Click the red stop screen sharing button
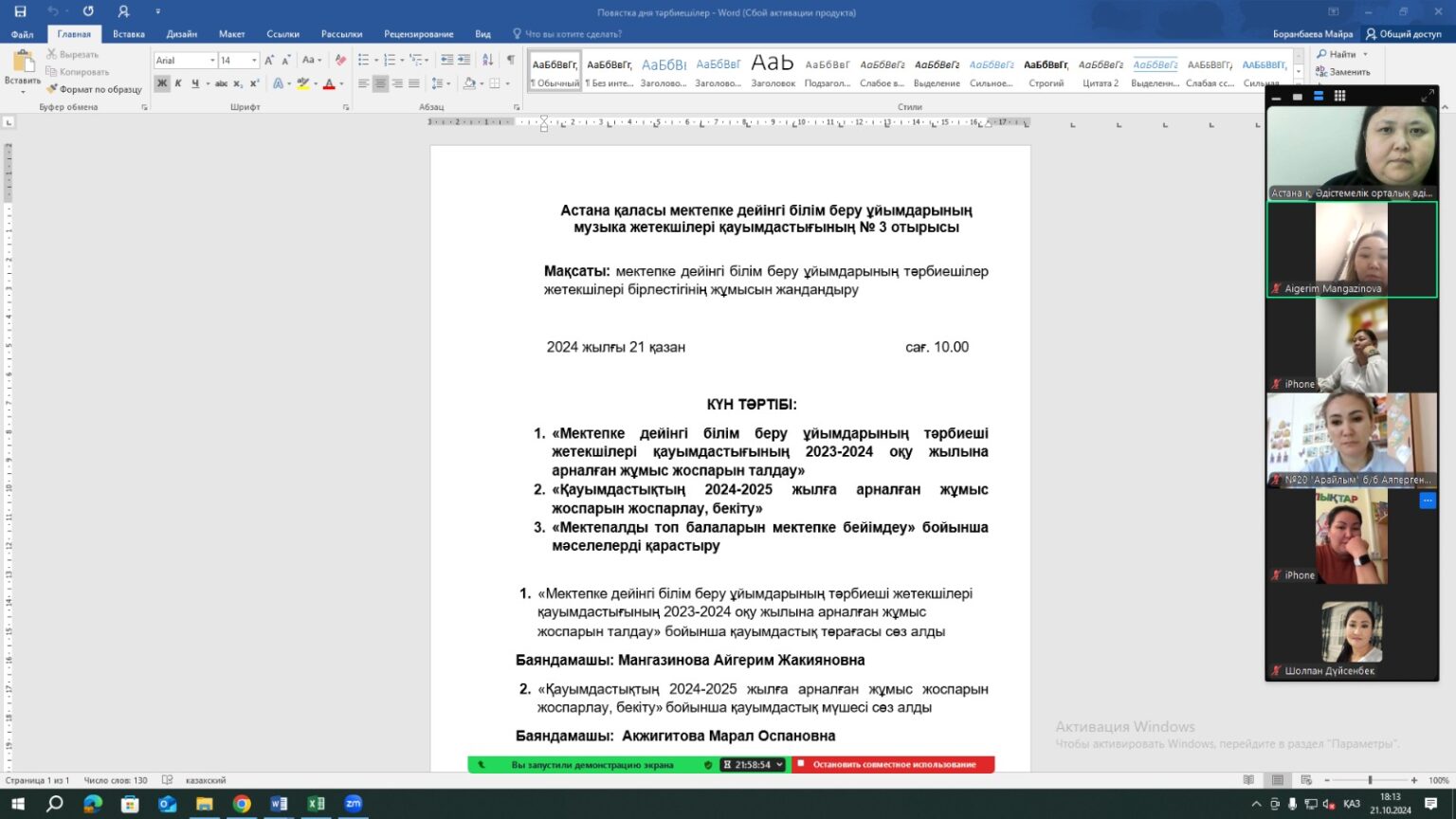 [x=892, y=765]
